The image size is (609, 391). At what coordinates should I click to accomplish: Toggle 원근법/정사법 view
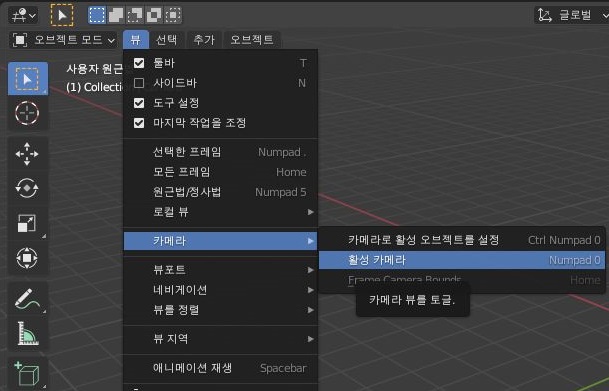pos(221,192)
